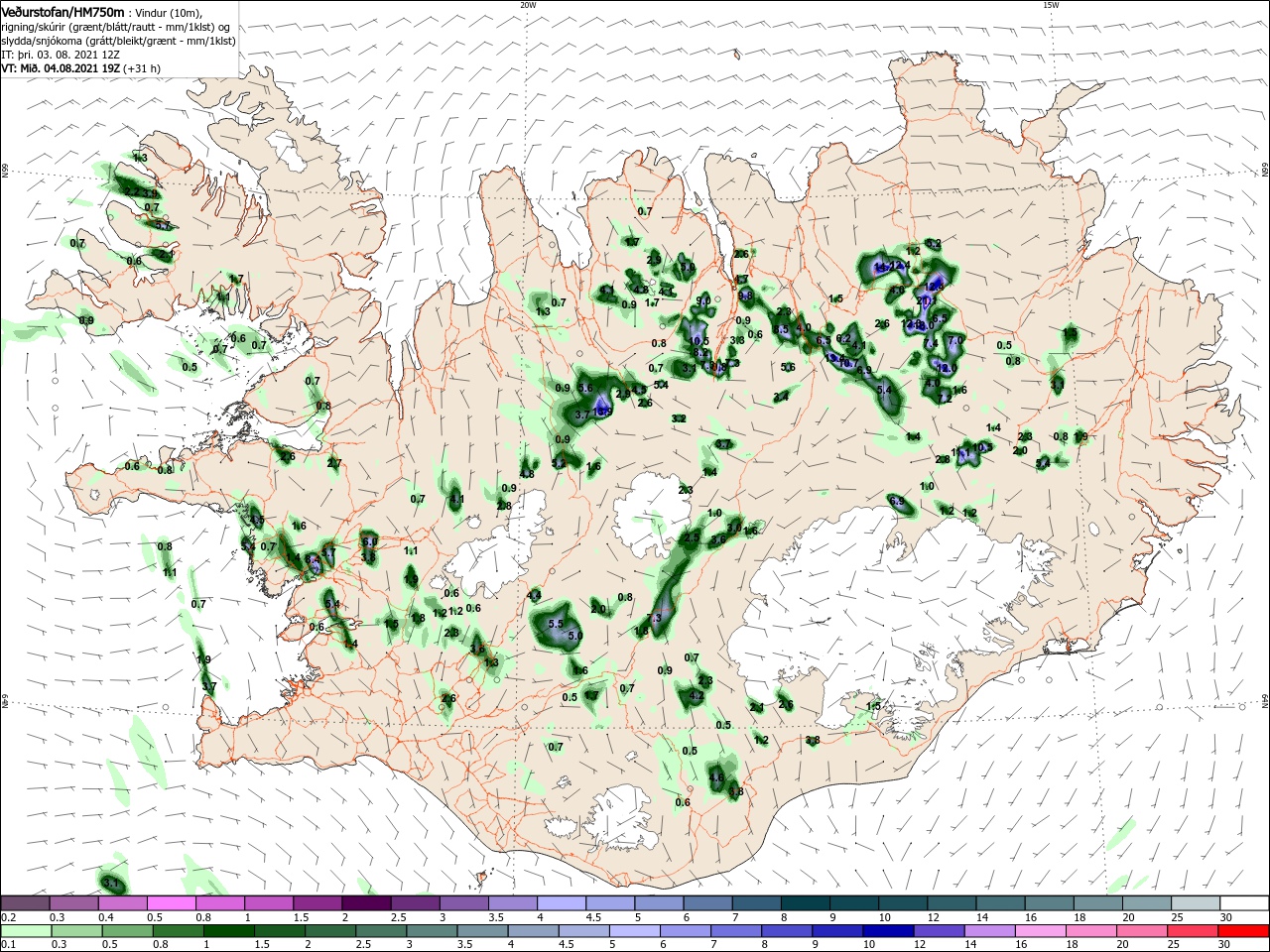Image resolution: width=1270 pixels, height=952 pixels.
Task: Pick the 1.5 swatch in upper snow legend
Action: [x=317, y=903]
